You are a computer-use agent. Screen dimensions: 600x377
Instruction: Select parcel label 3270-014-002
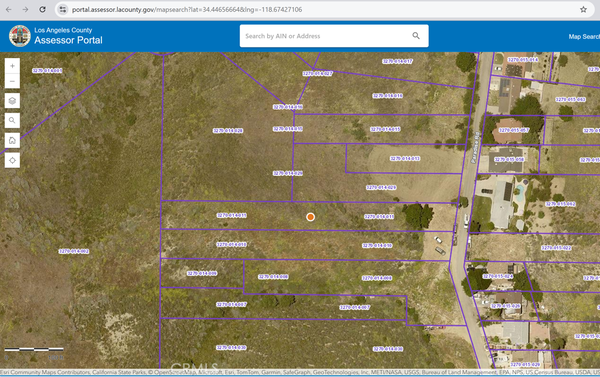74,251
